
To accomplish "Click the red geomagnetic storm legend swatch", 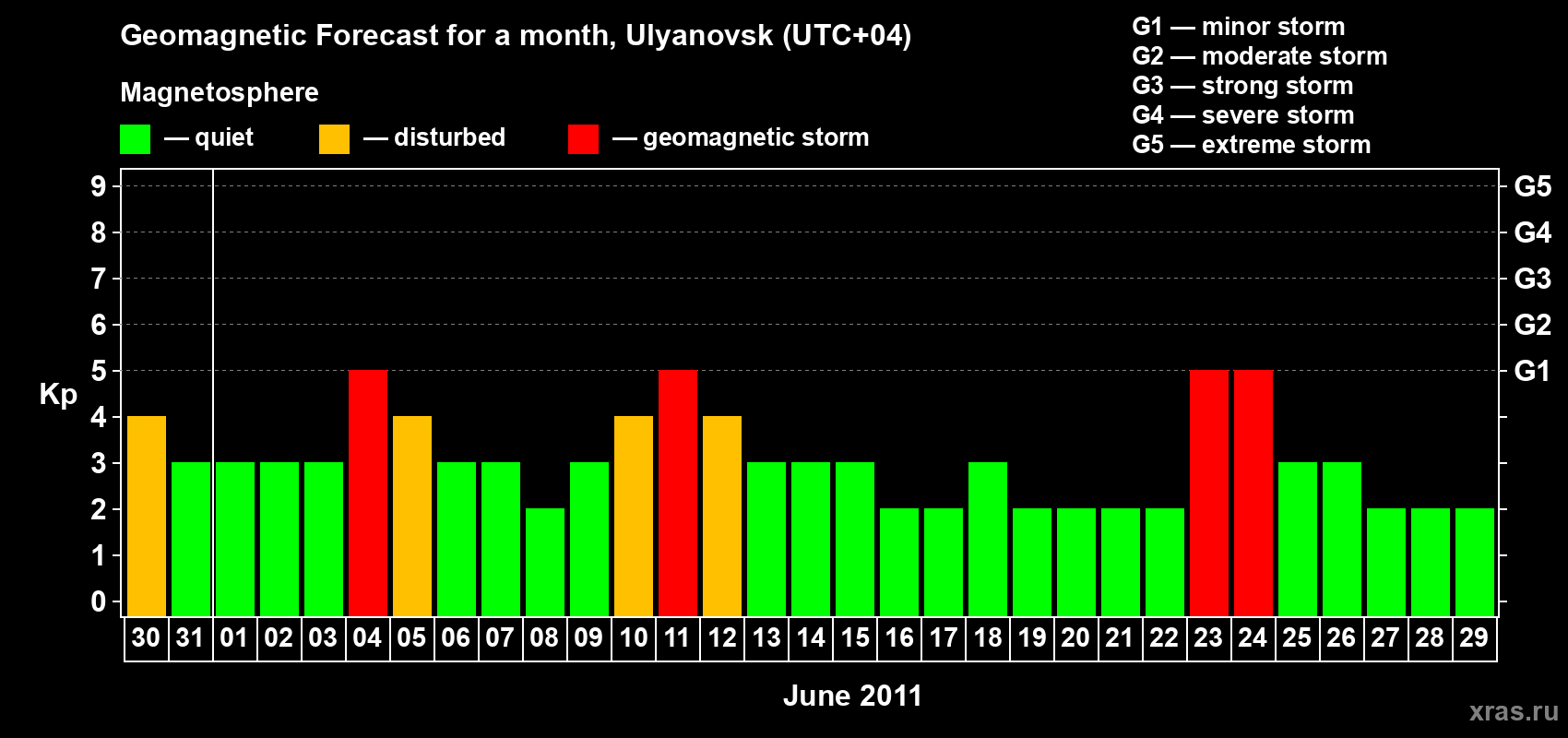I will tap(583, 139).
